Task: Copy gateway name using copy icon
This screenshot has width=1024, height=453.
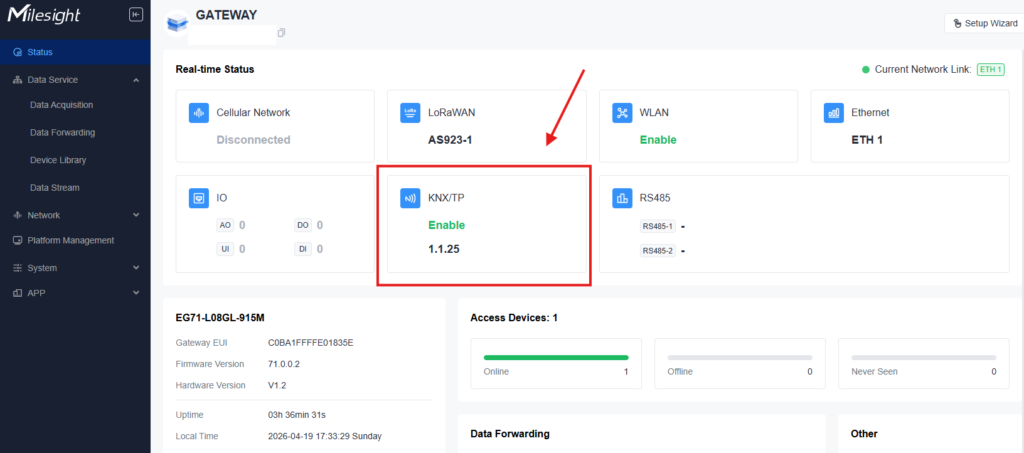Action: 281,33
